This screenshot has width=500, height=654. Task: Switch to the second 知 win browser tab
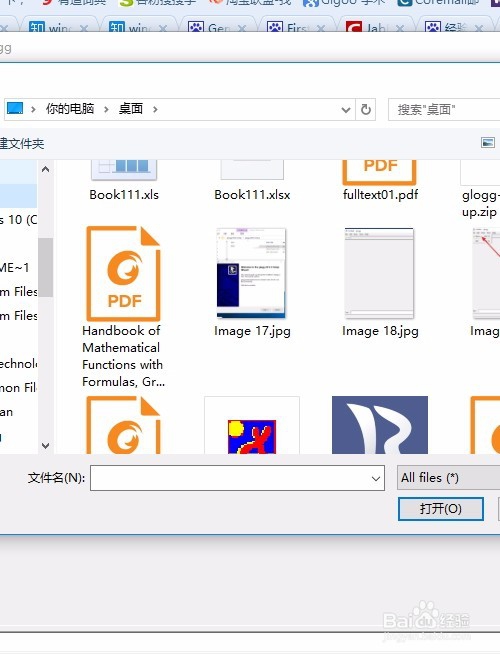coord(138,28)
